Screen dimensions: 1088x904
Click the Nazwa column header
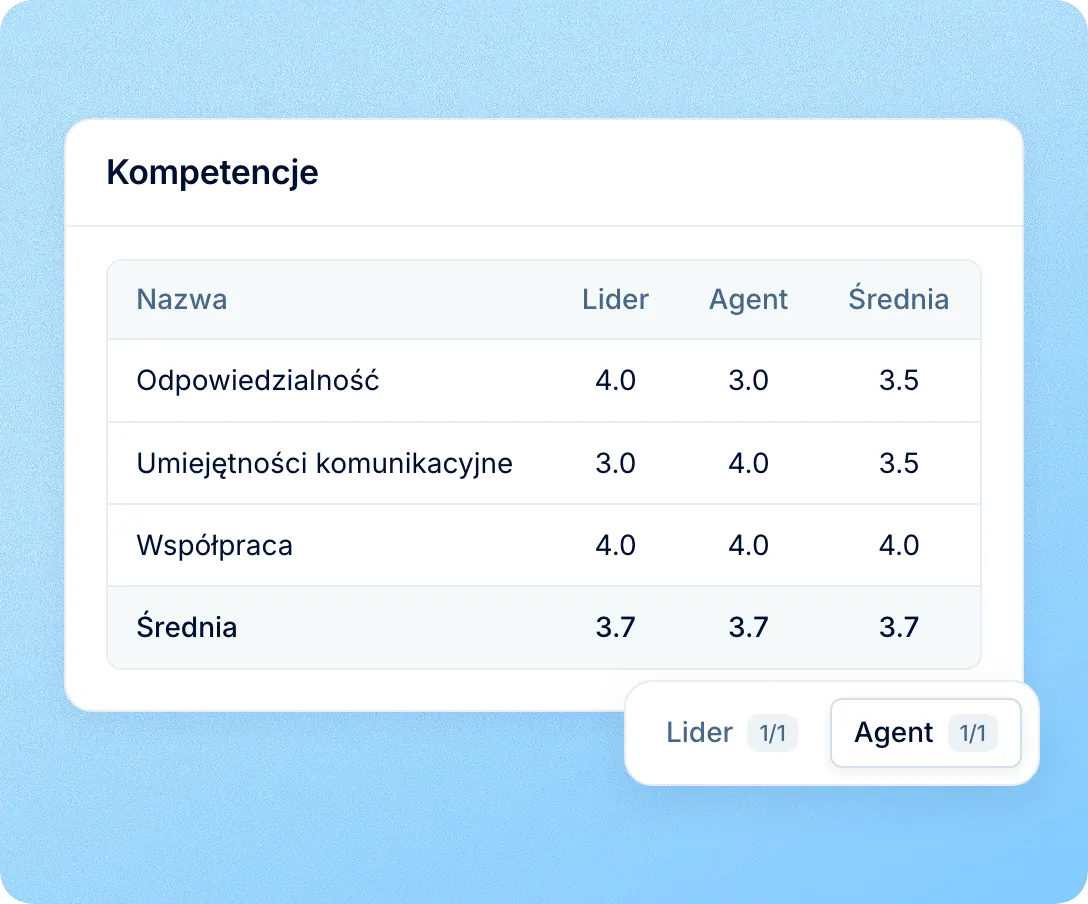[x=182, y=300]
